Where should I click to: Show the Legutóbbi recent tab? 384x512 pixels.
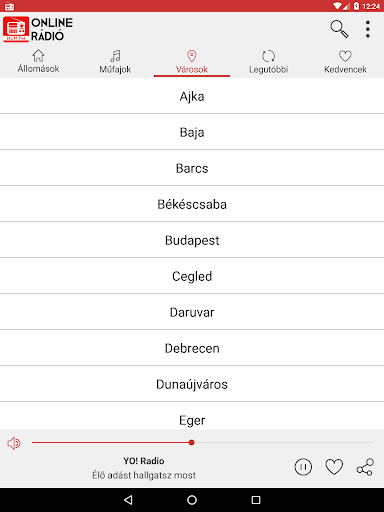point(268,62)
